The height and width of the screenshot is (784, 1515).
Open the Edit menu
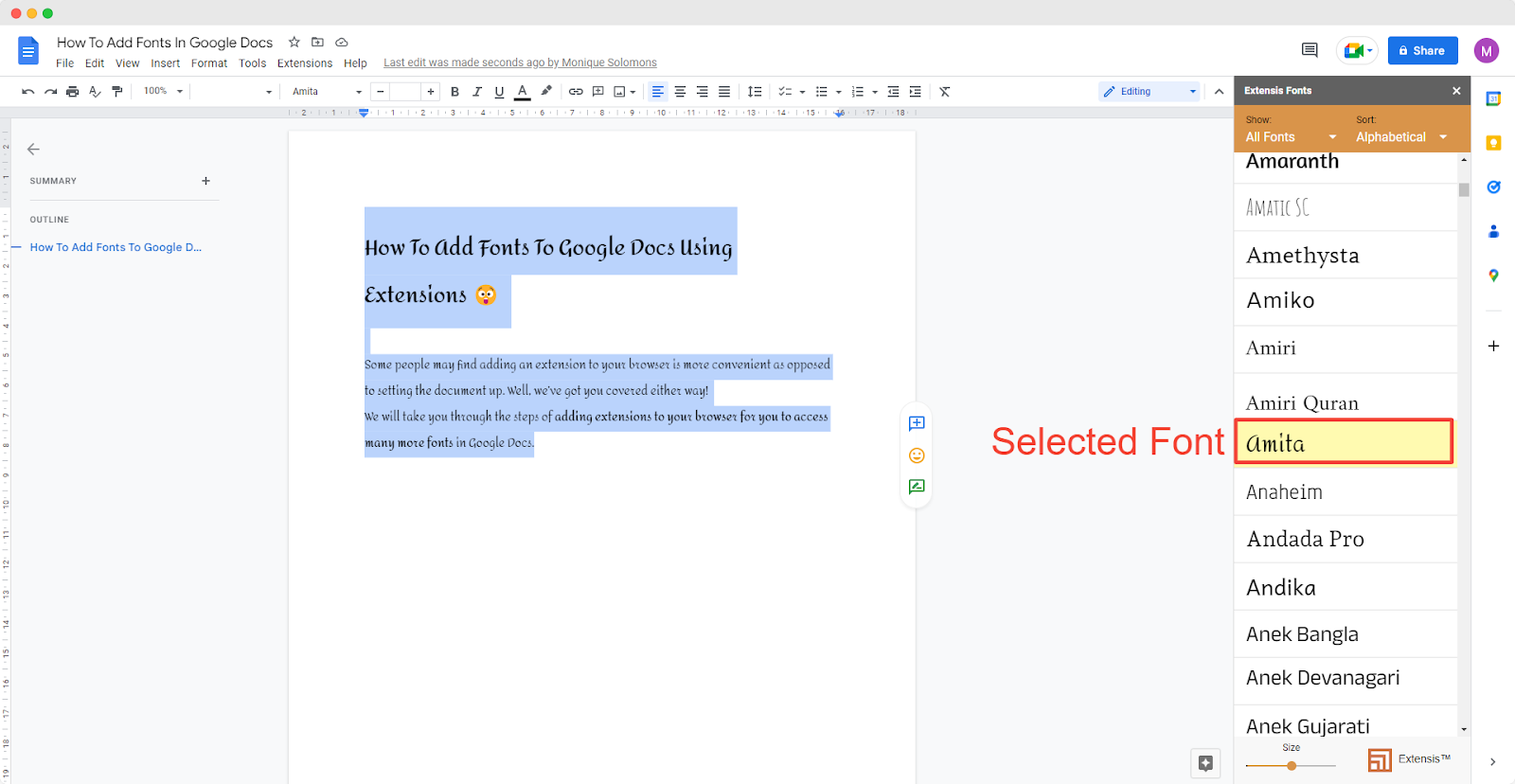(x=95, y=63)
